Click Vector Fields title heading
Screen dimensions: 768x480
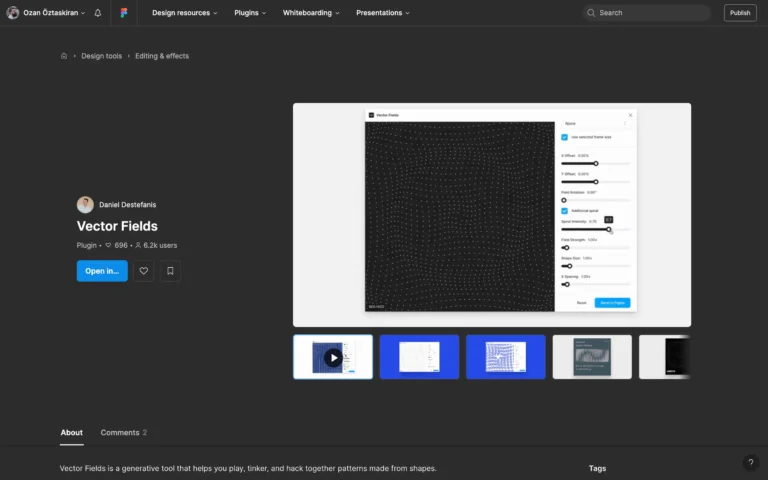pos(117,226)
